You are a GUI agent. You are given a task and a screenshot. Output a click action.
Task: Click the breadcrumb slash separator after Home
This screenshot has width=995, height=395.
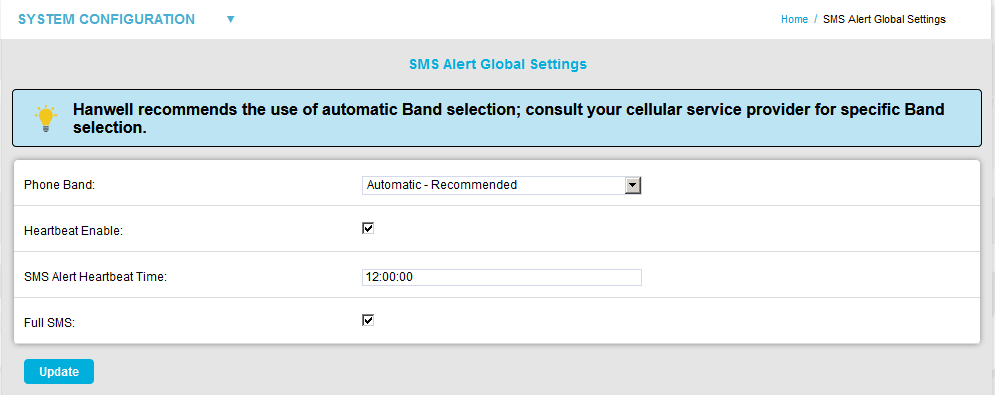coord(815,20)
